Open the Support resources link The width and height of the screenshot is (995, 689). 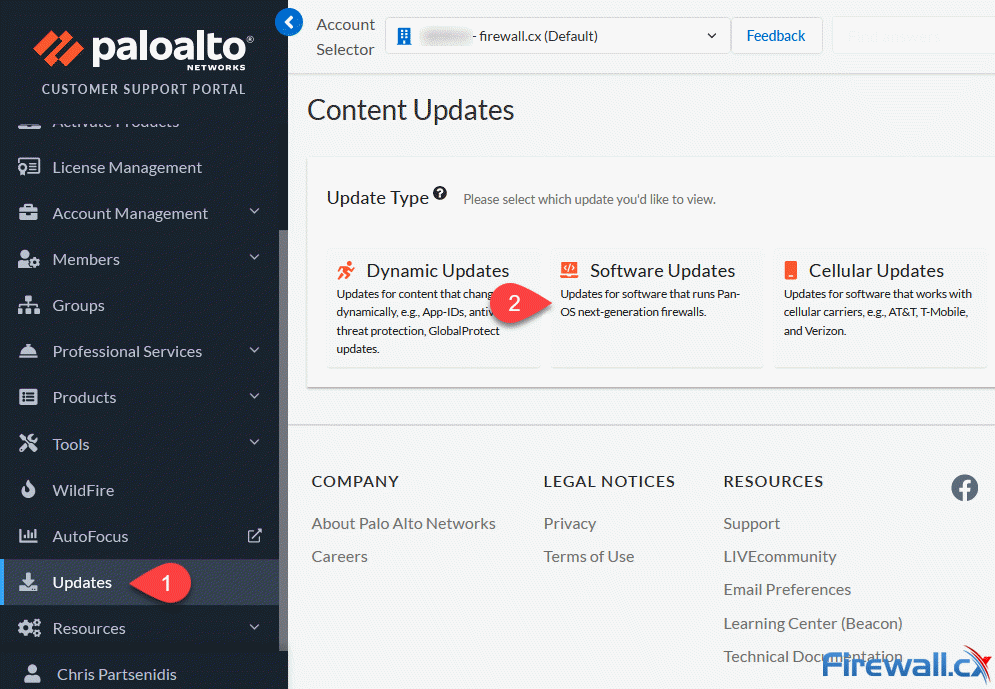click(751, 524)
